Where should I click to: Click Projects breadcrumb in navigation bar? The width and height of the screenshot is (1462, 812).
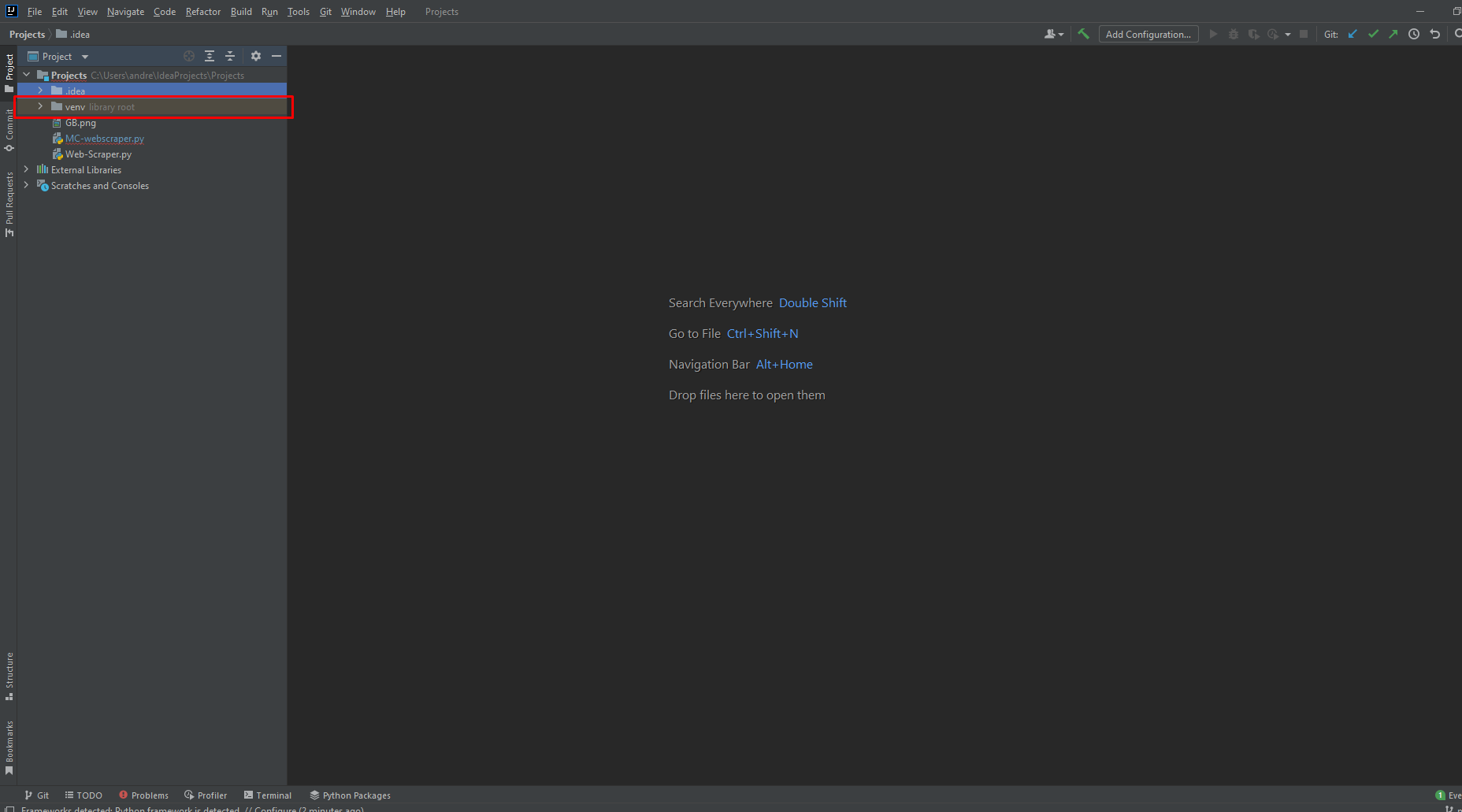point(27,34)
